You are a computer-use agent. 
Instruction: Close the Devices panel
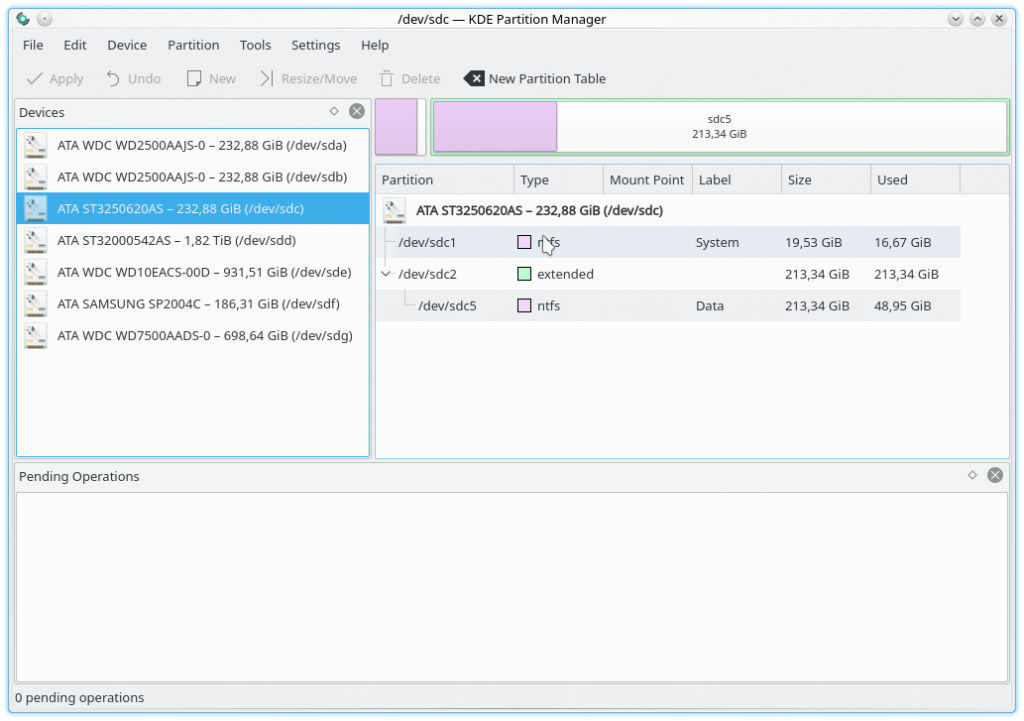point(357,112)
